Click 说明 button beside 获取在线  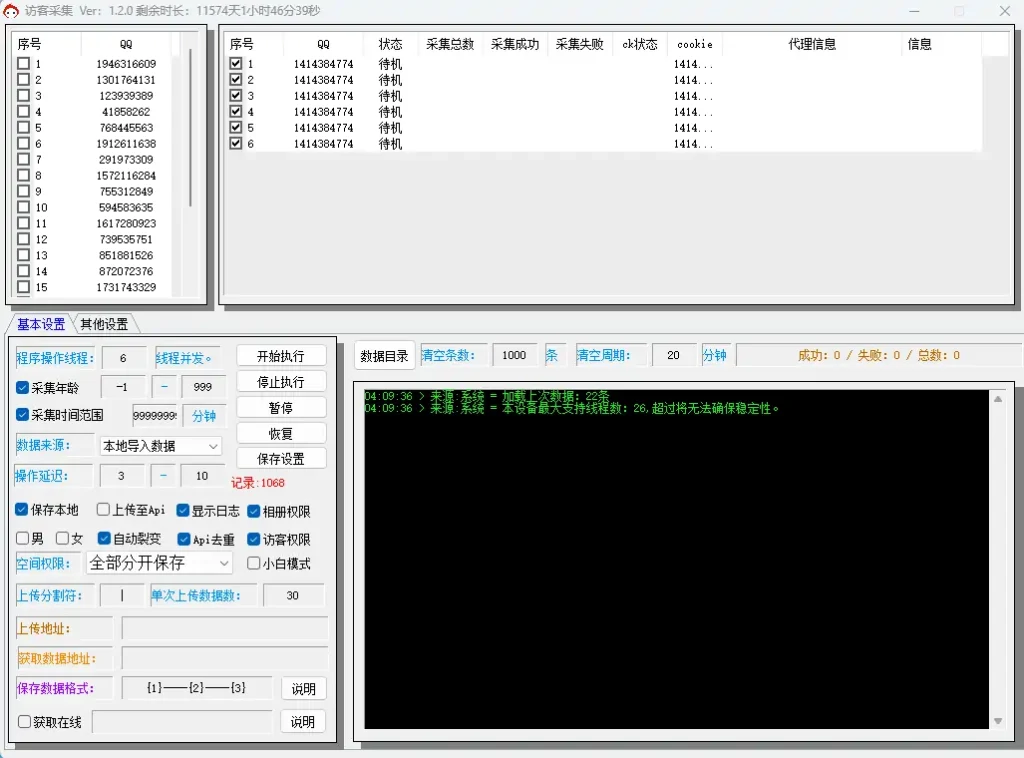[303, 721]
